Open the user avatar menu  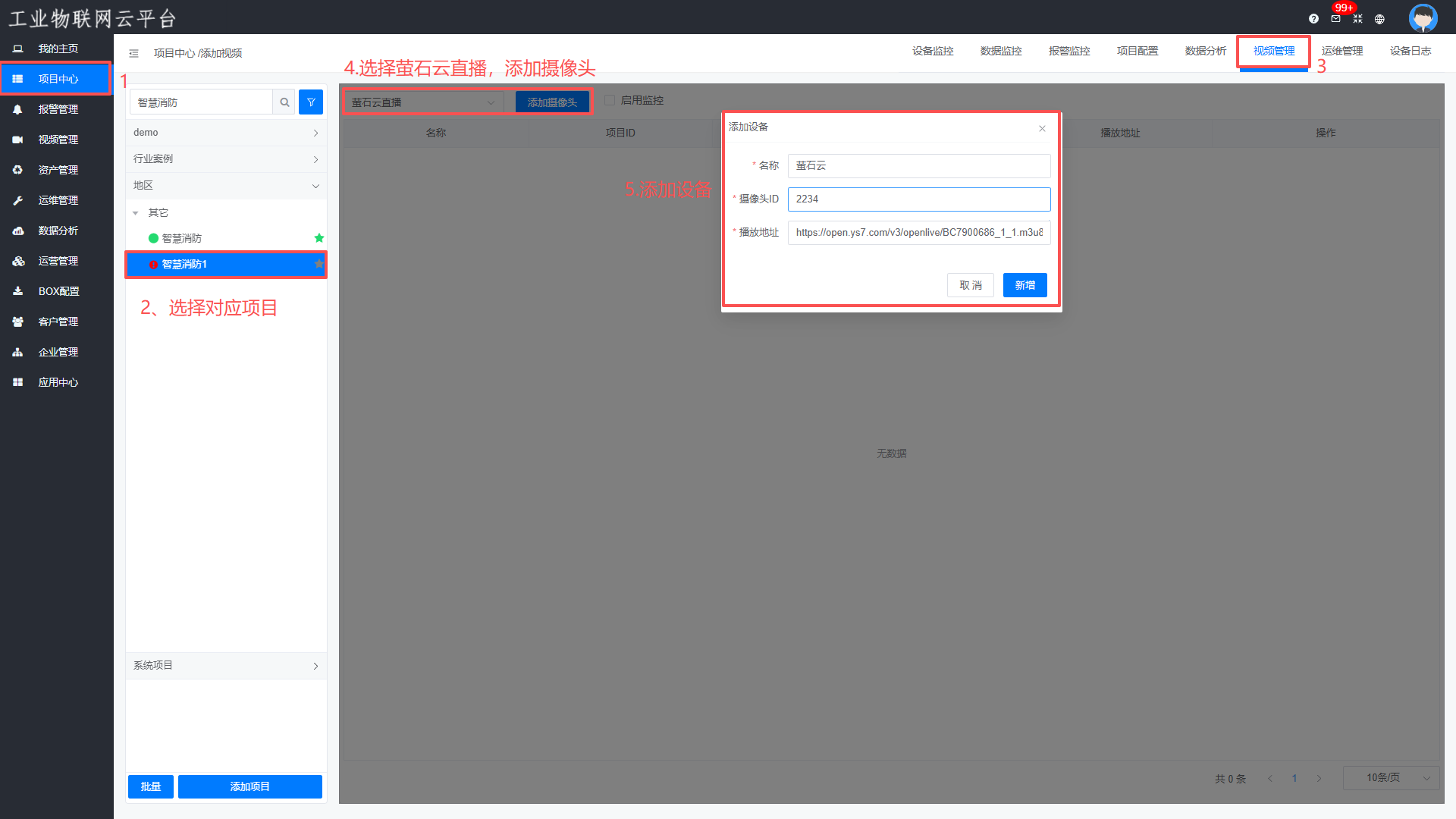point(1423,17)
